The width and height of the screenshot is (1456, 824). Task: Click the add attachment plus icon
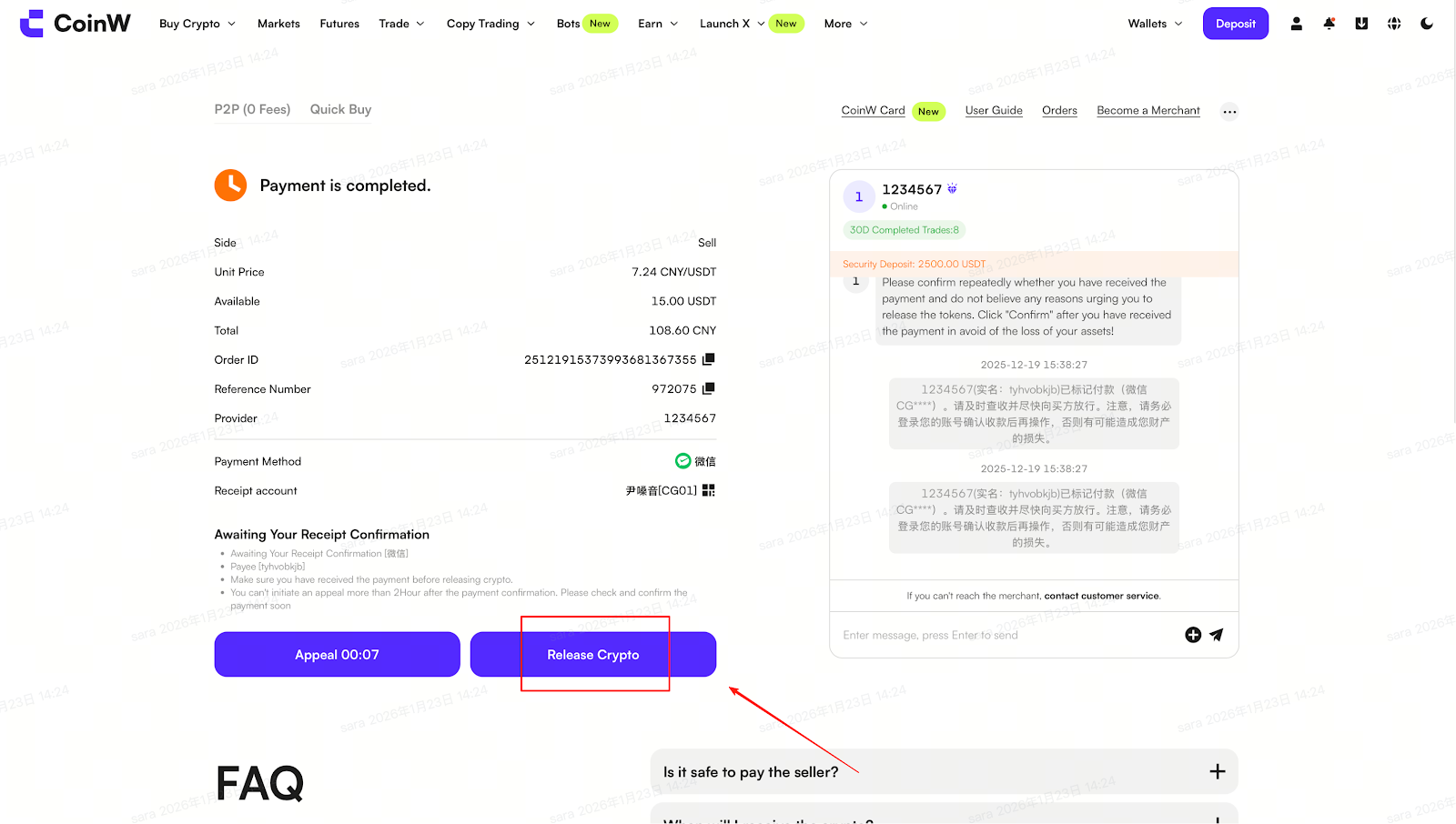pos(1193,635)
